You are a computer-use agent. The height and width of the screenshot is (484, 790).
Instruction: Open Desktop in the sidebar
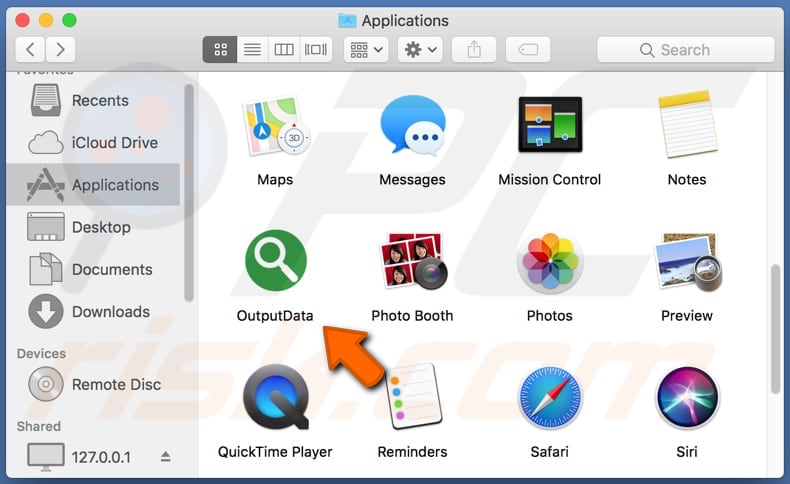[93, 227]
